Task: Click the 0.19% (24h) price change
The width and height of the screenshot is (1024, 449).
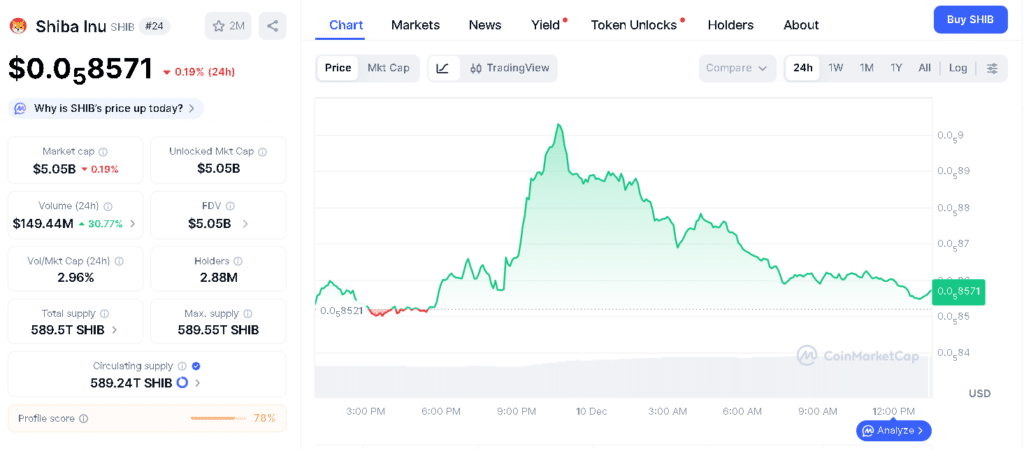Action: 199,72
